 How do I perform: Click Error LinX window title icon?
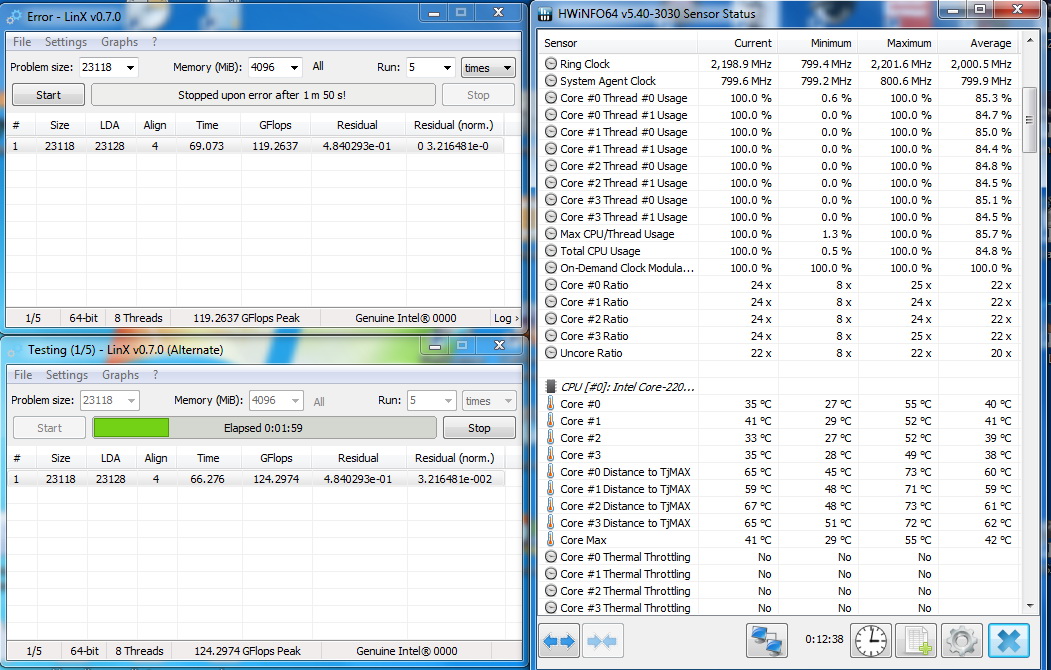coord(13,16)
